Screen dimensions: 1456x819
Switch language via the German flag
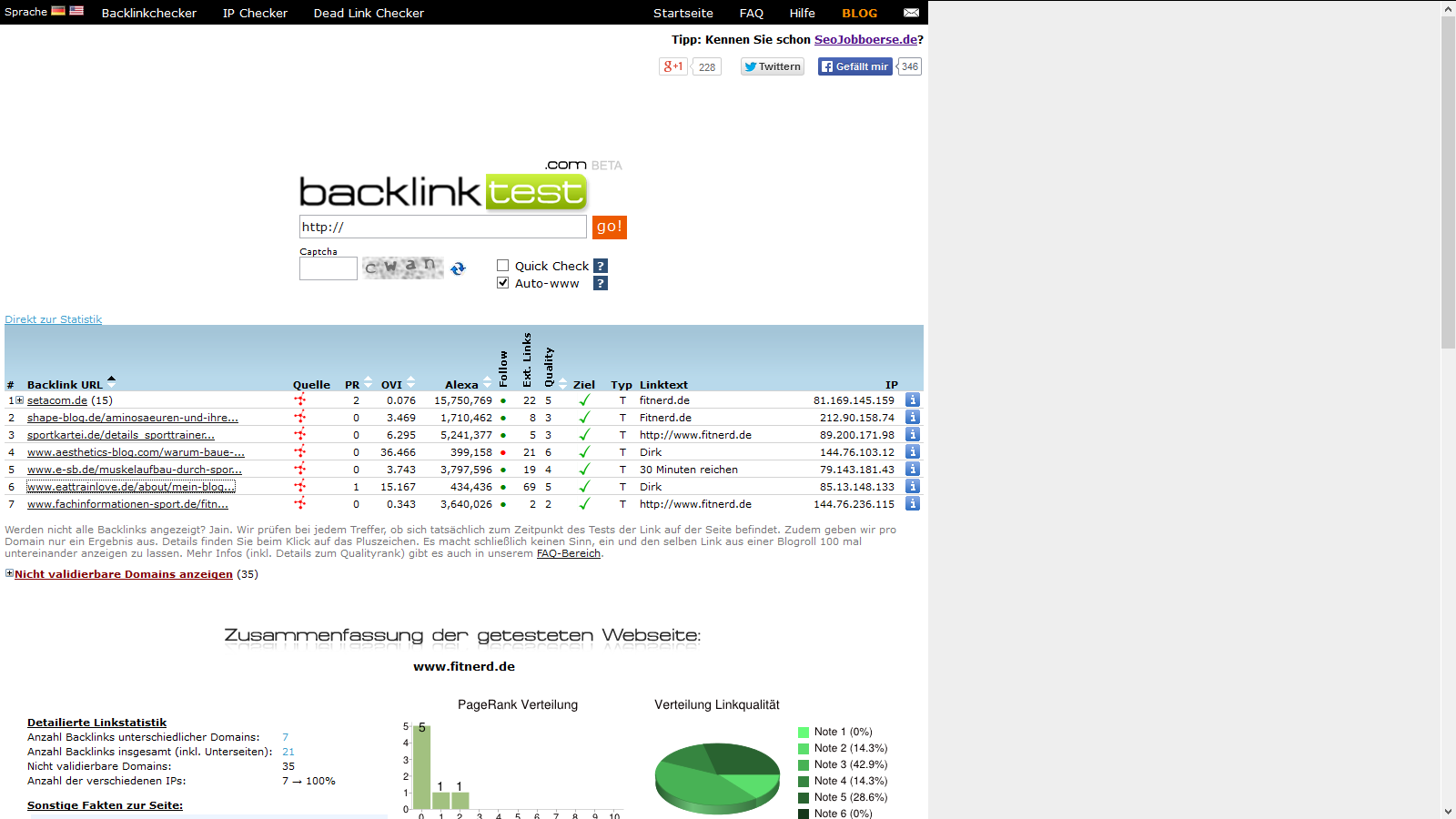[58, 11]
